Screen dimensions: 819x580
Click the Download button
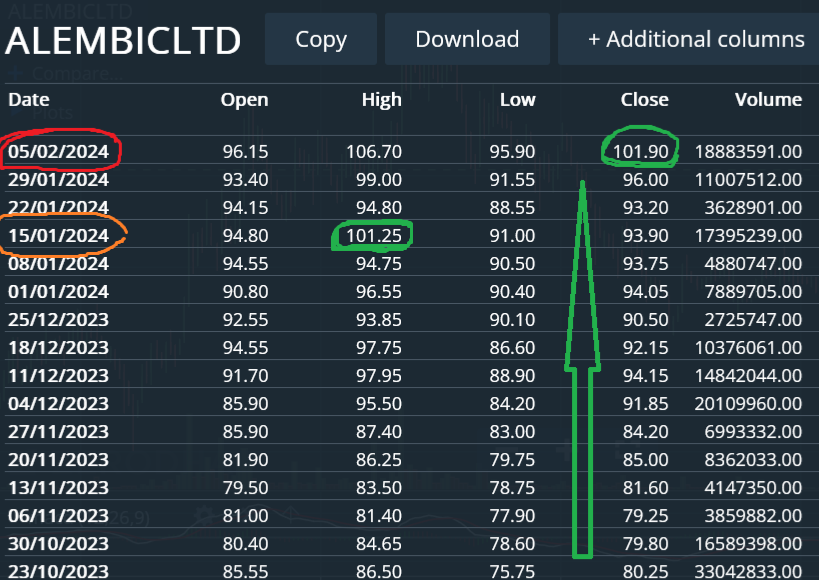tap(467, 39)
